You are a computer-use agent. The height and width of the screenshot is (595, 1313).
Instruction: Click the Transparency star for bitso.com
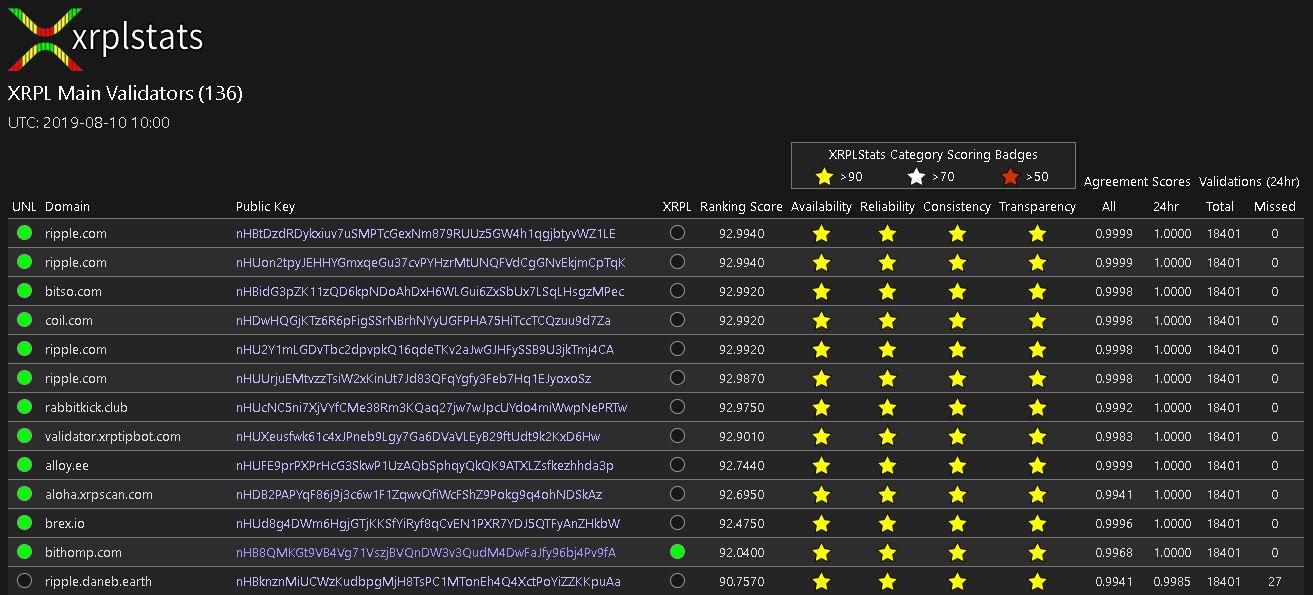[x=1037, y=292]
